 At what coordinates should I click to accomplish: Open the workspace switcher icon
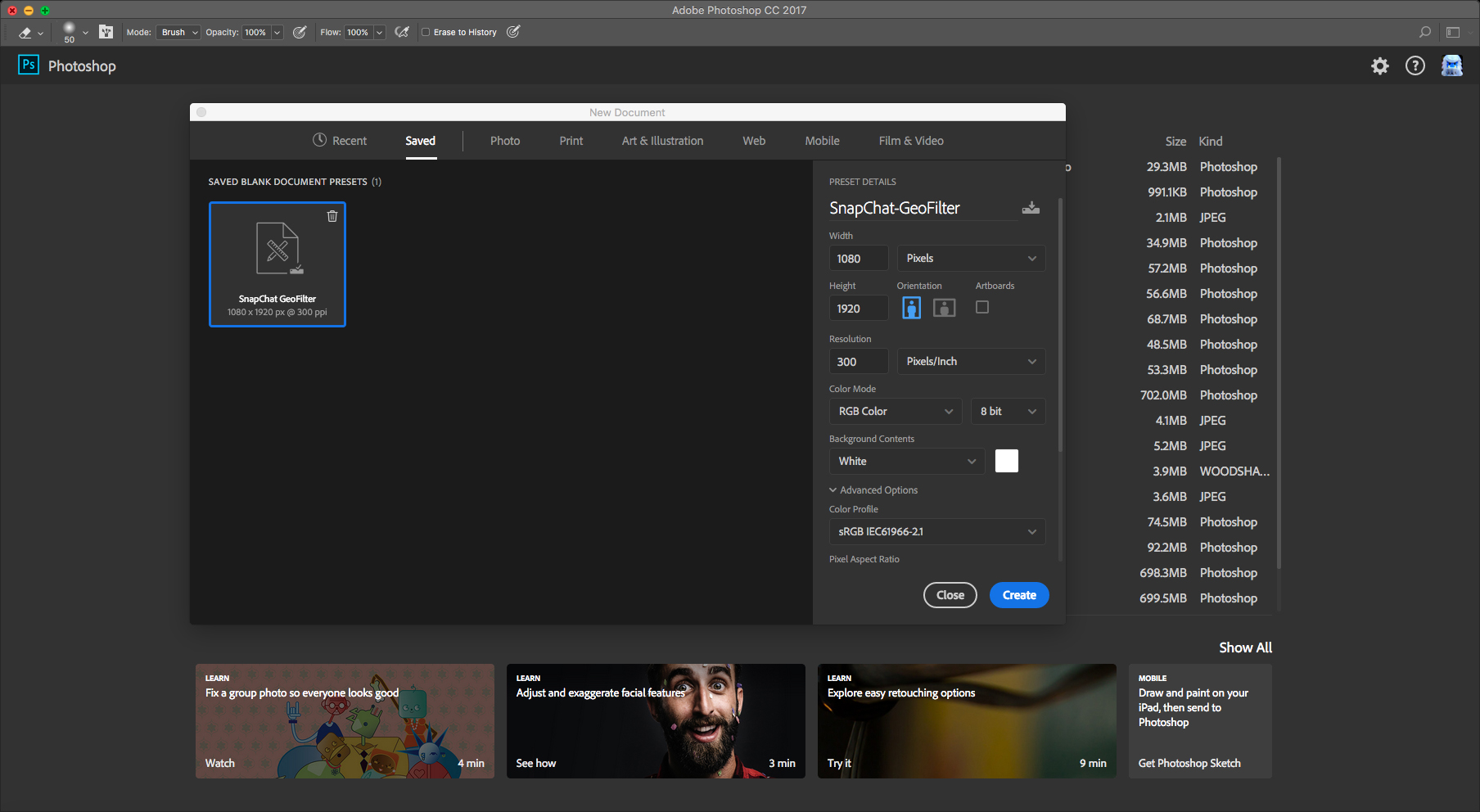pos(1453,32)
